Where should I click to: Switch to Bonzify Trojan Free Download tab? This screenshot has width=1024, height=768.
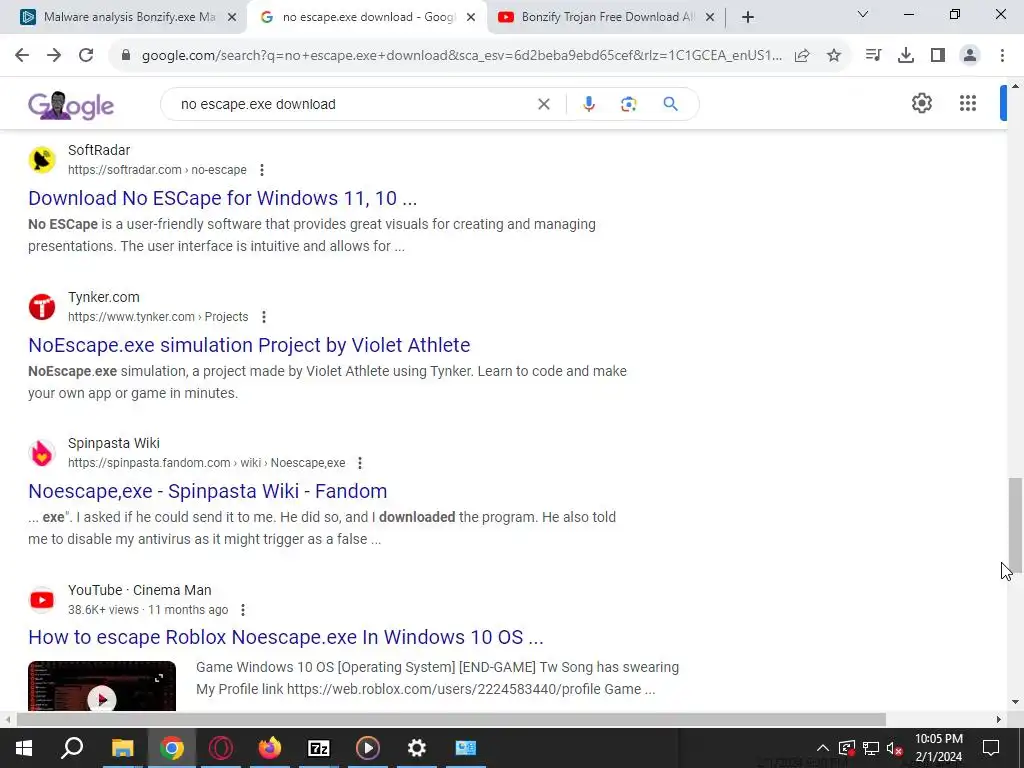click(x=608, y=17)
